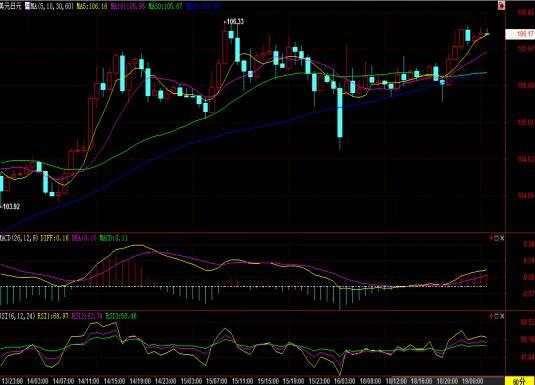Click the first small control icon of RSI panel
This screenshot has height=385, width=535.
pyautogui.click(x=491, y=316)
